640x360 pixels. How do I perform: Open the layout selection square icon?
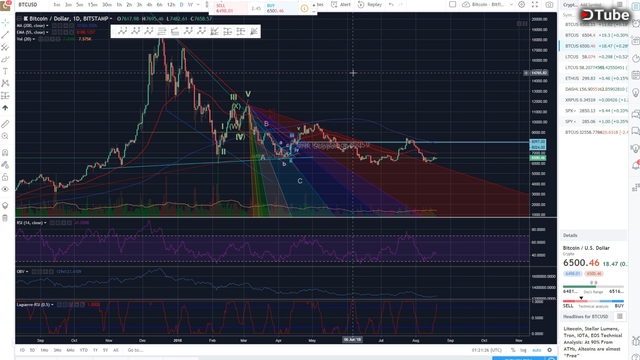click(x=452, y=4)
